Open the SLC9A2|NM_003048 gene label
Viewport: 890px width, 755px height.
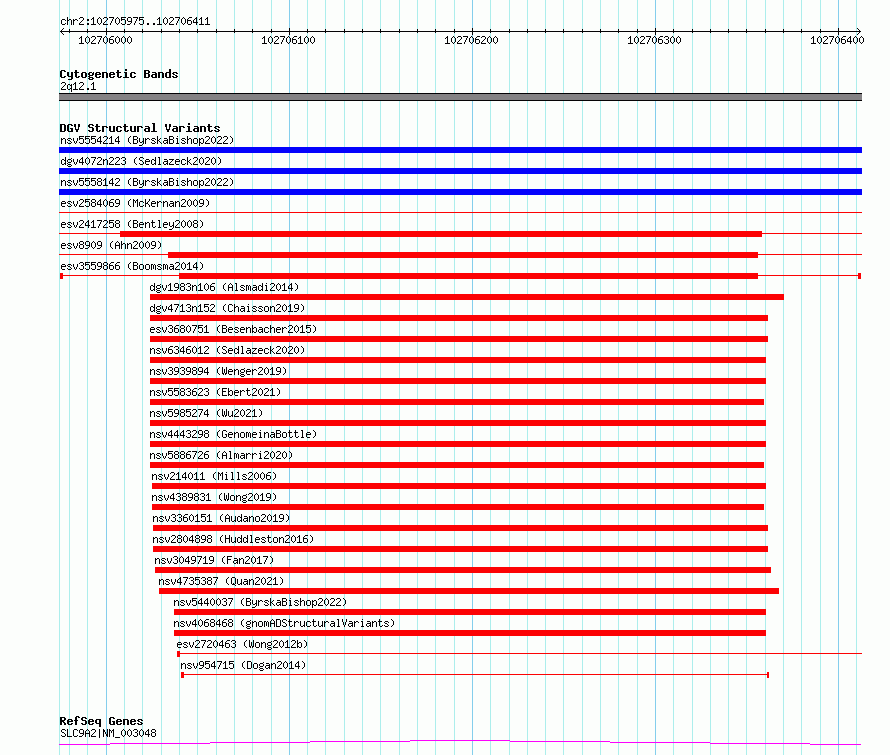[x=108, y=733]
